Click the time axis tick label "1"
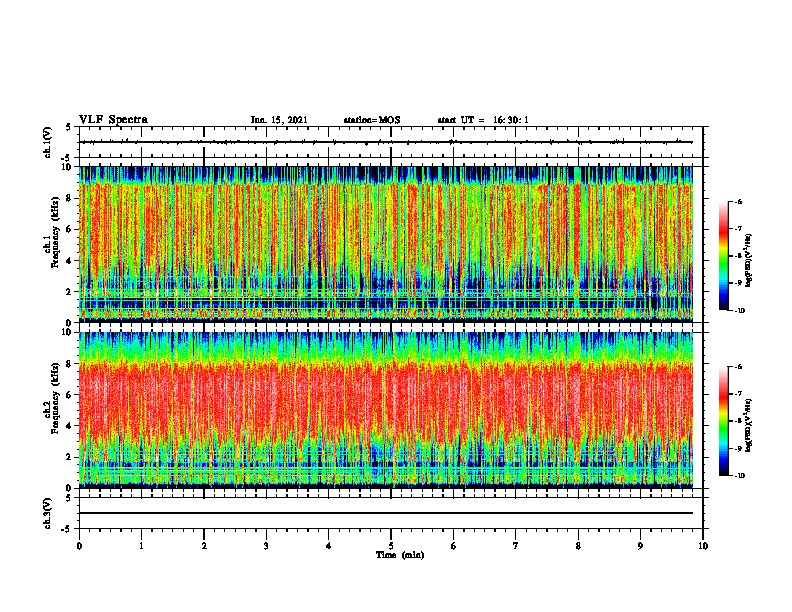This screenshot has height=612, width=792. click(141, 546)
